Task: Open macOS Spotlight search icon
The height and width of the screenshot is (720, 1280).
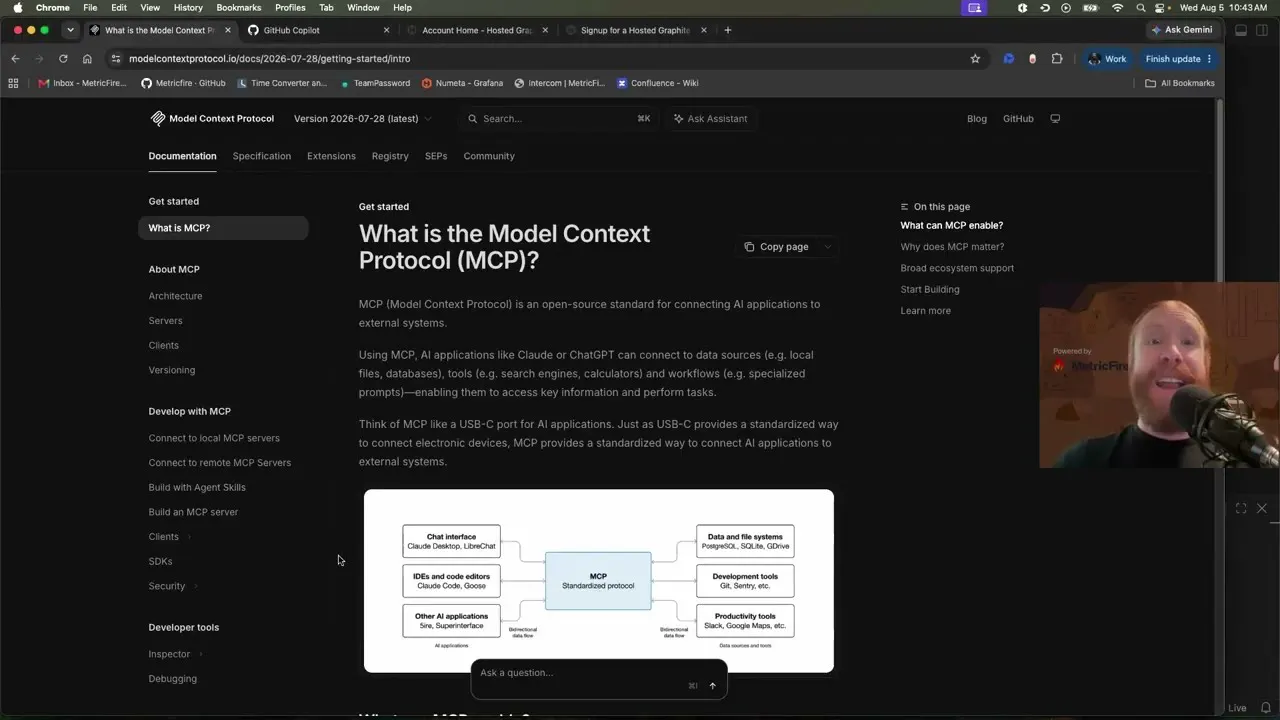Action: (x=1140, y=8)
